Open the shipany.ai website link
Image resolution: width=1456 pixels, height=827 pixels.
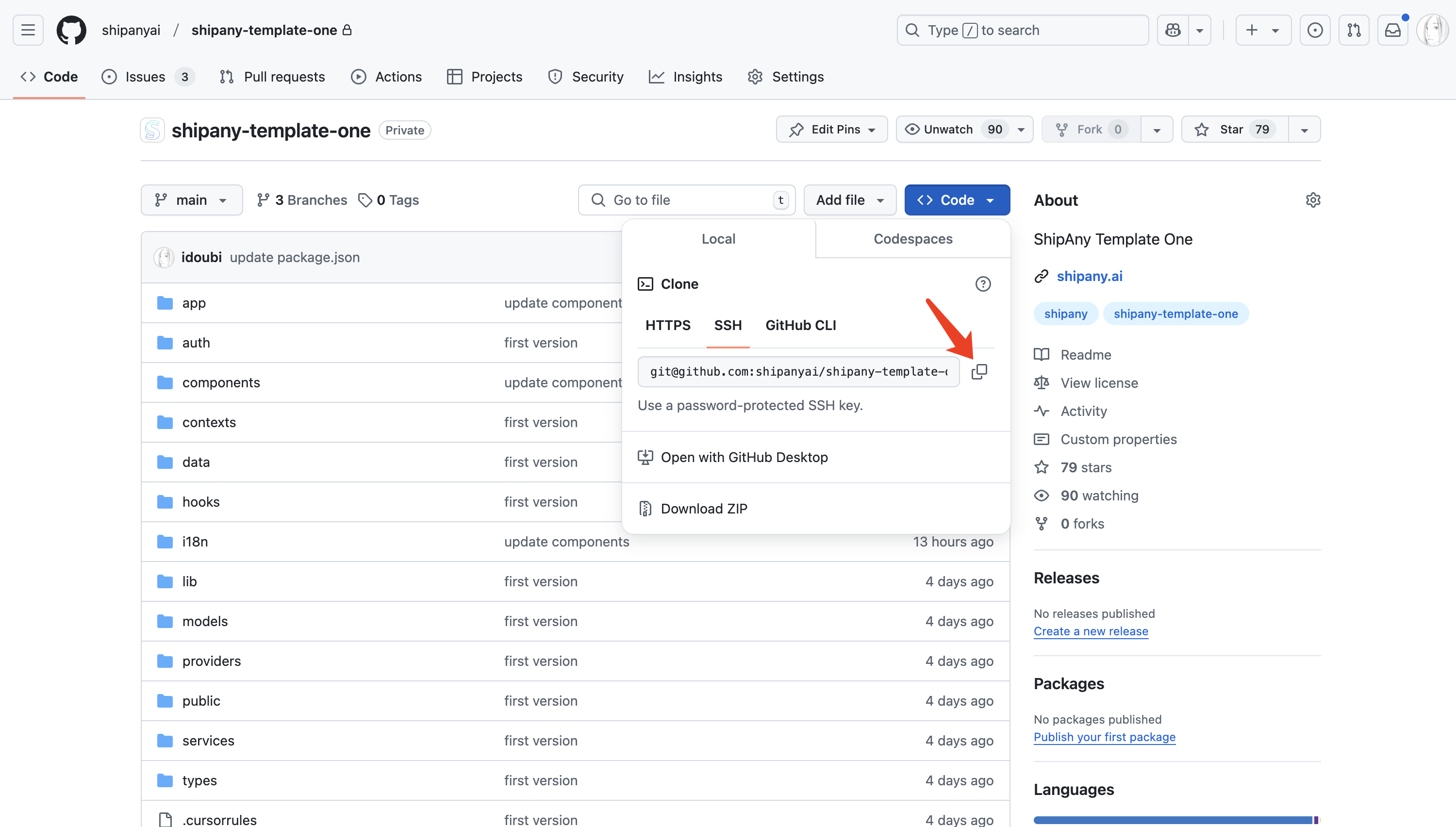pyautogui.click(x=1089, y=276)
